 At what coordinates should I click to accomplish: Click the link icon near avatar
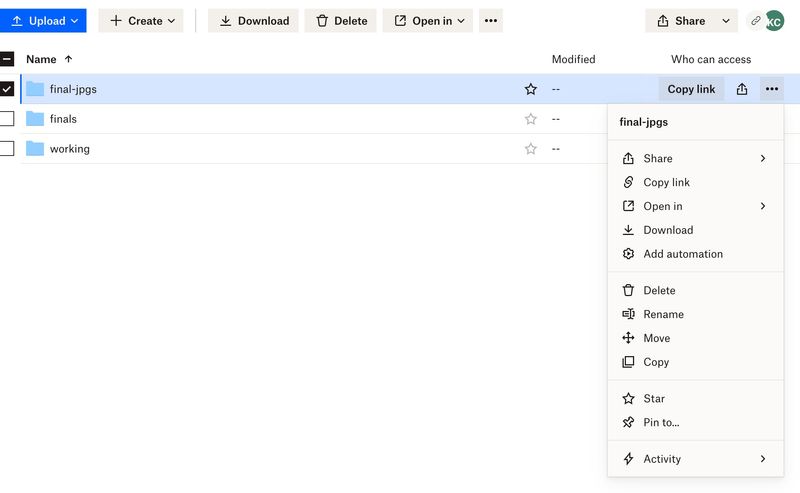(x=756, y=21)
